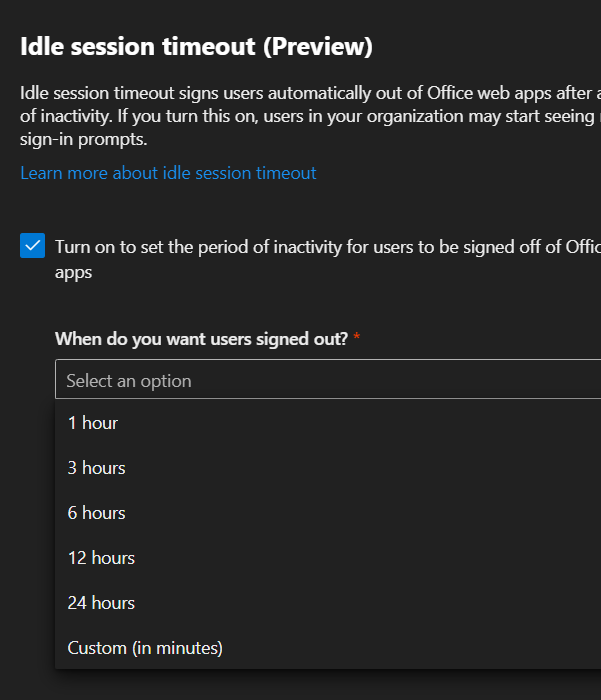The width and height of the screenshot is (601, 700).
Task: Select the 24 hours option
Action: pos(101,603)
